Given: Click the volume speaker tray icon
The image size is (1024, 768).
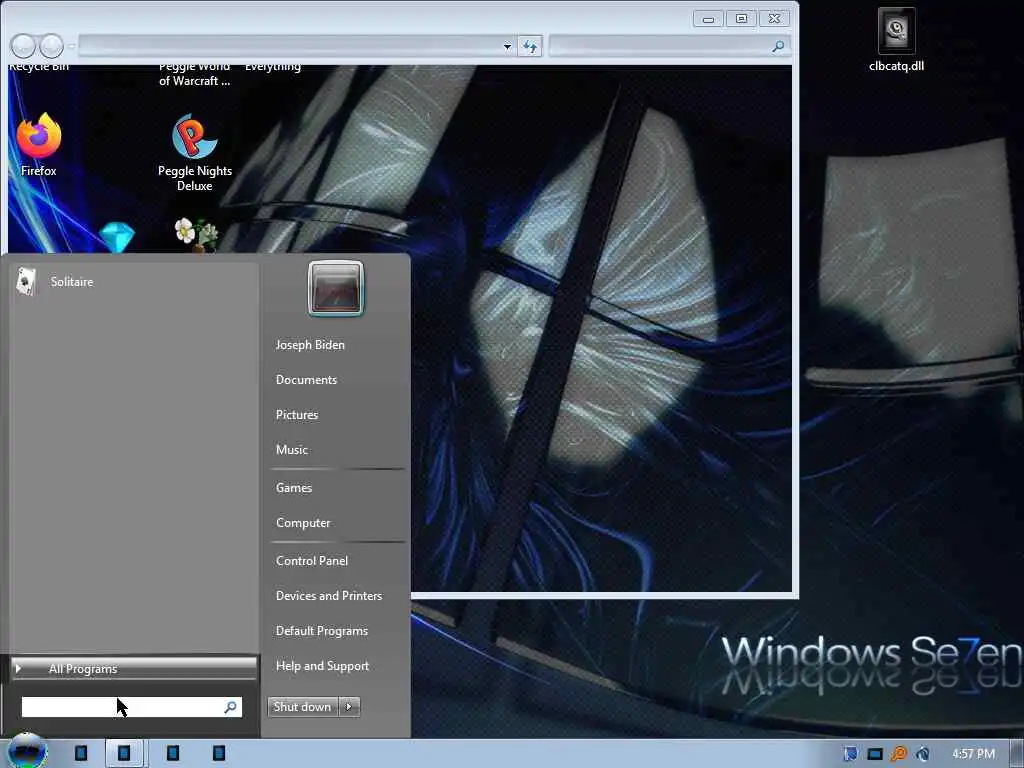Looking at the screenshot, I should pyautogui.click(x=922, y=754).
